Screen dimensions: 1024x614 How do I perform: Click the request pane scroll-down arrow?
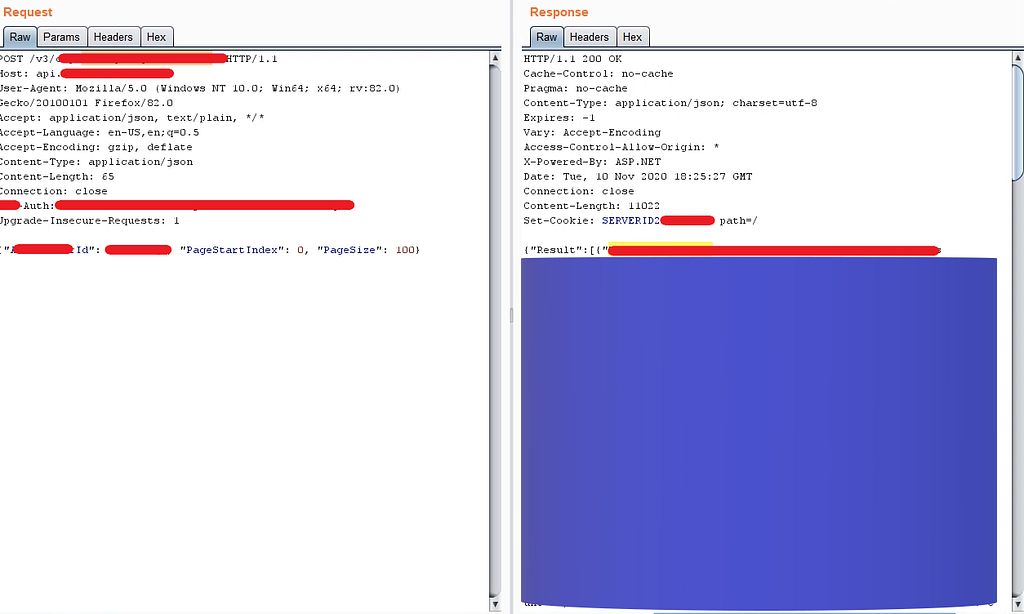[495, 604]
